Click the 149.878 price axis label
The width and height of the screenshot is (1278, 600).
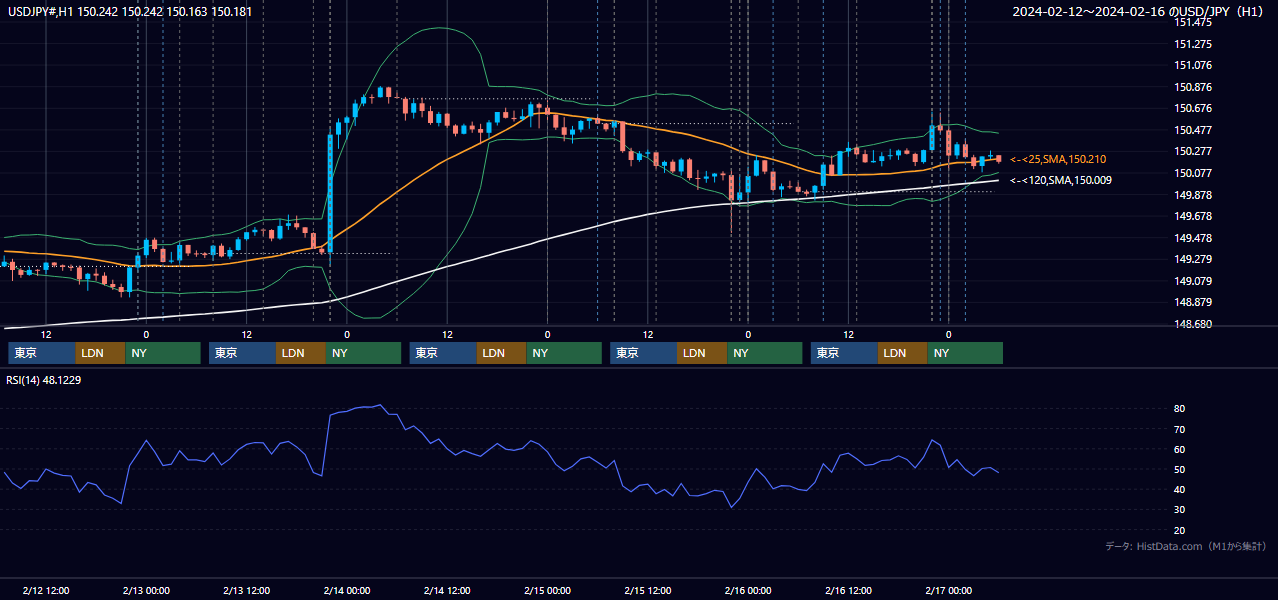(1193, 195)
